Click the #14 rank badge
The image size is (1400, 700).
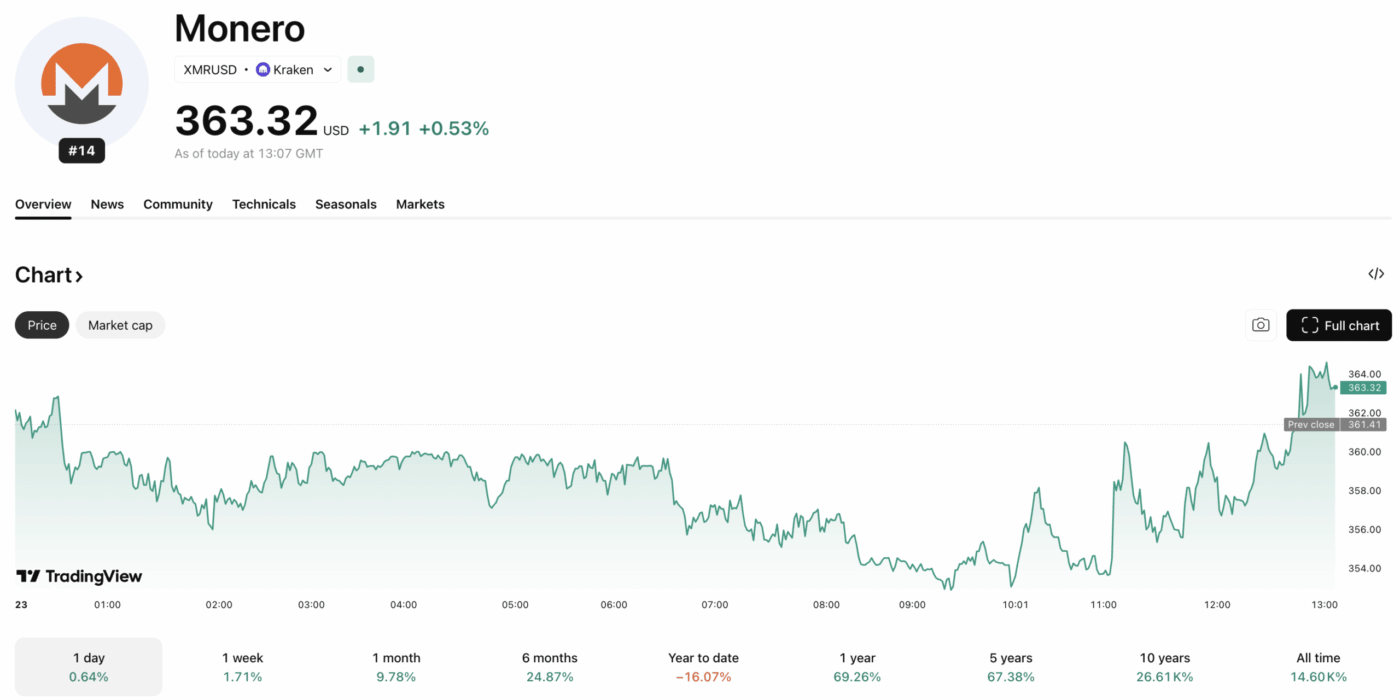point(82,151)
